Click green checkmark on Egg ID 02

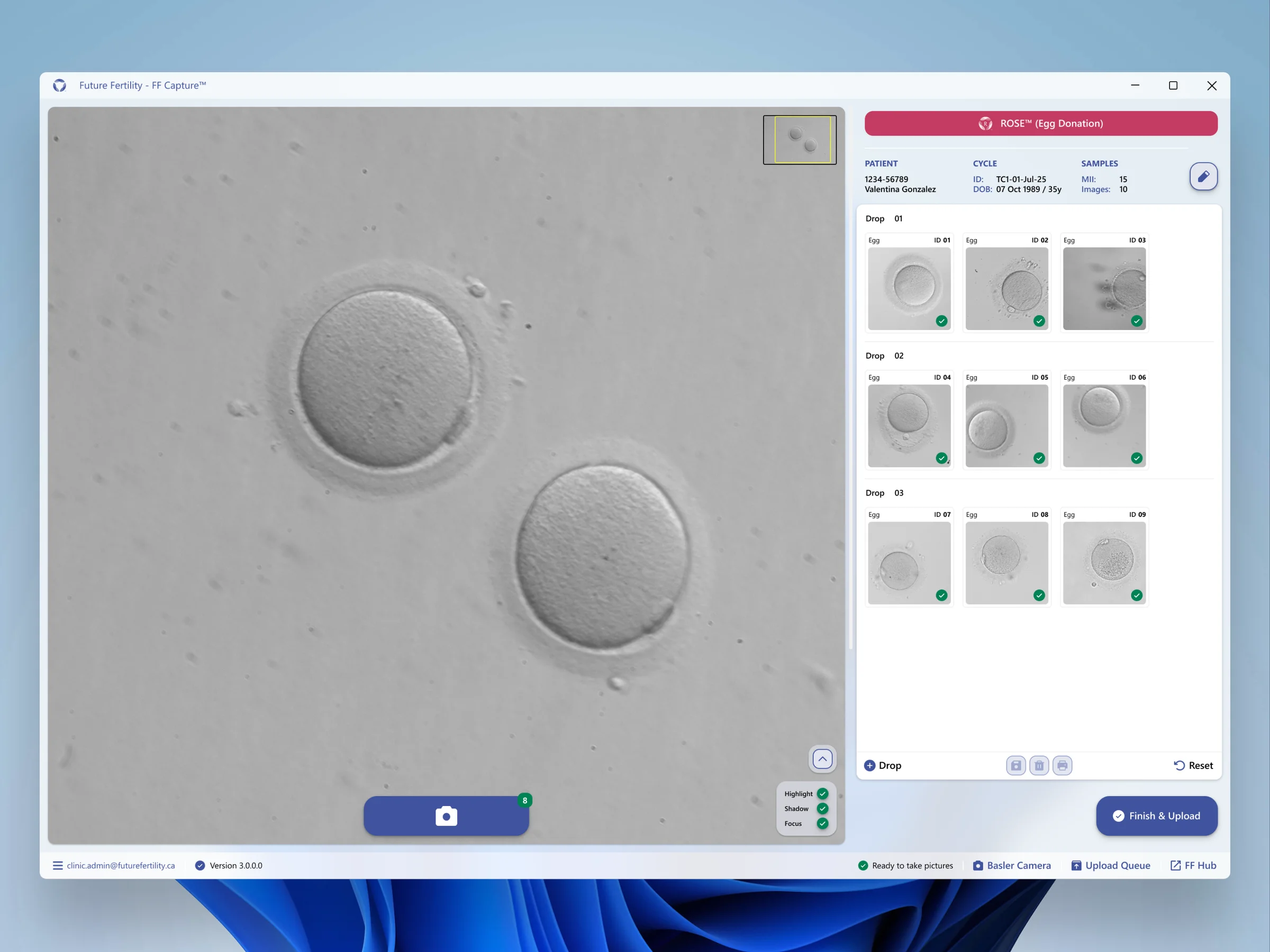coord(1039,321)
